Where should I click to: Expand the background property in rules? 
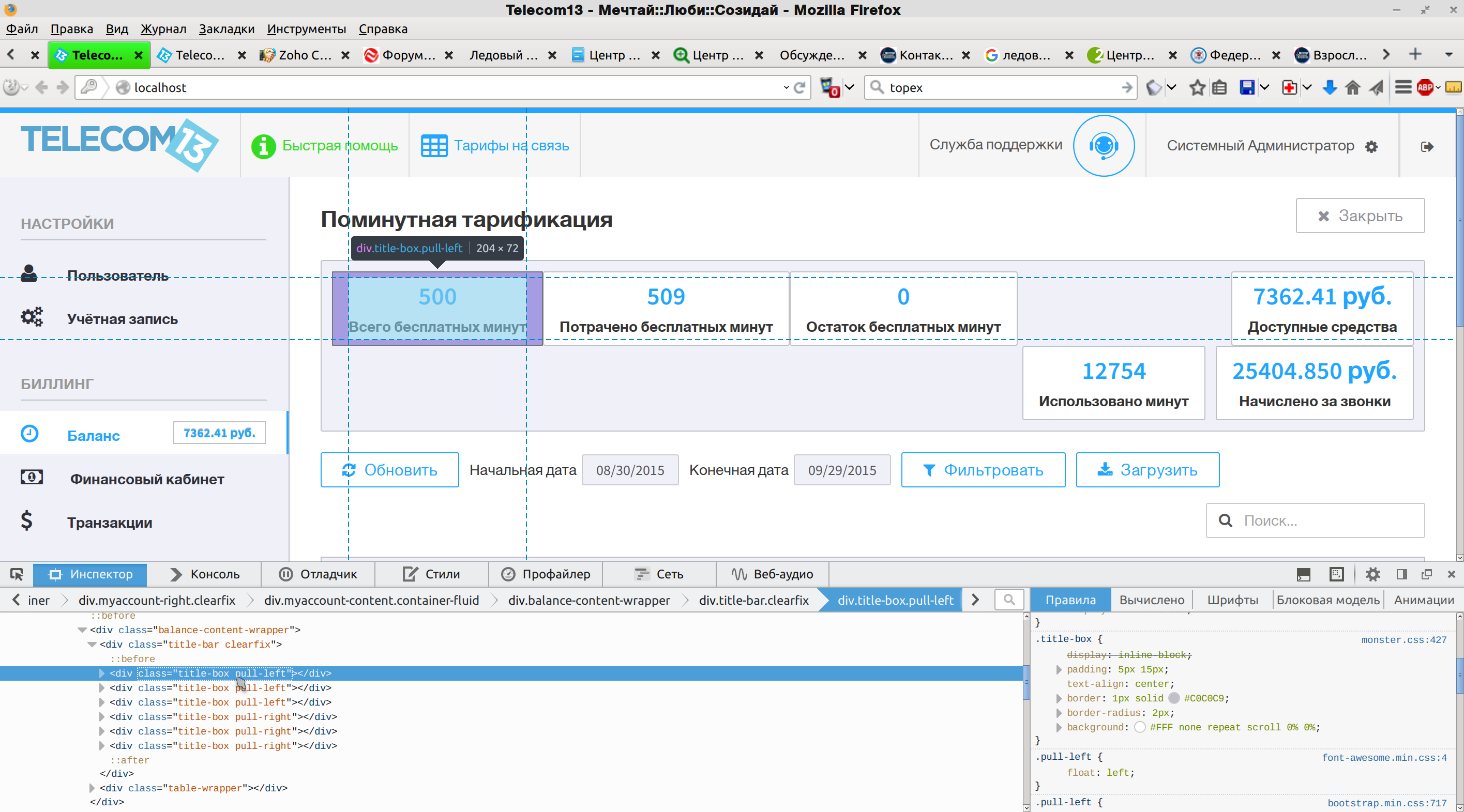(x=1058, y=727)
